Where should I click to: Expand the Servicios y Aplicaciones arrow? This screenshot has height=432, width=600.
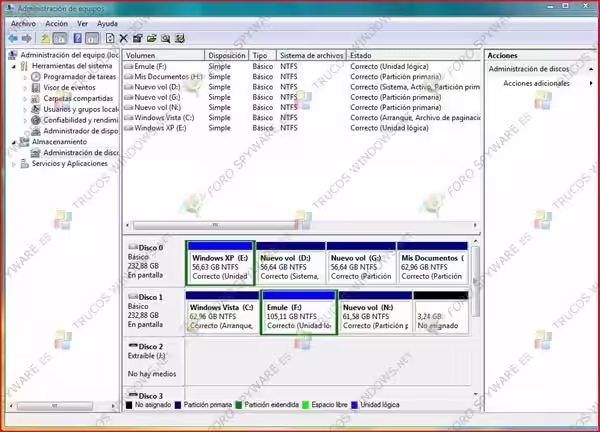[x=14, y=164]
